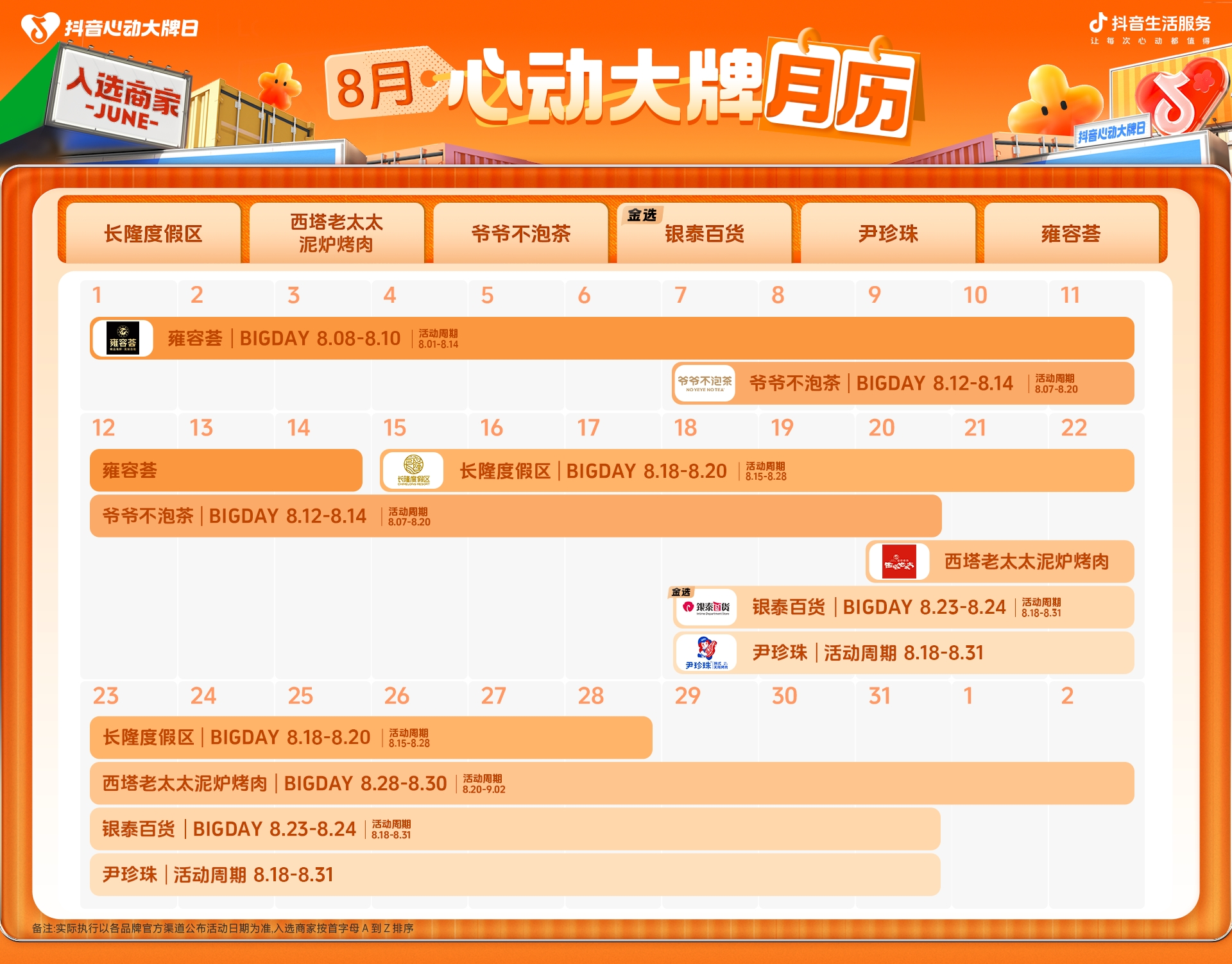
Task: Open the 雍容荟 continuation bar in the second week
Action: click(x=226, y=471)
